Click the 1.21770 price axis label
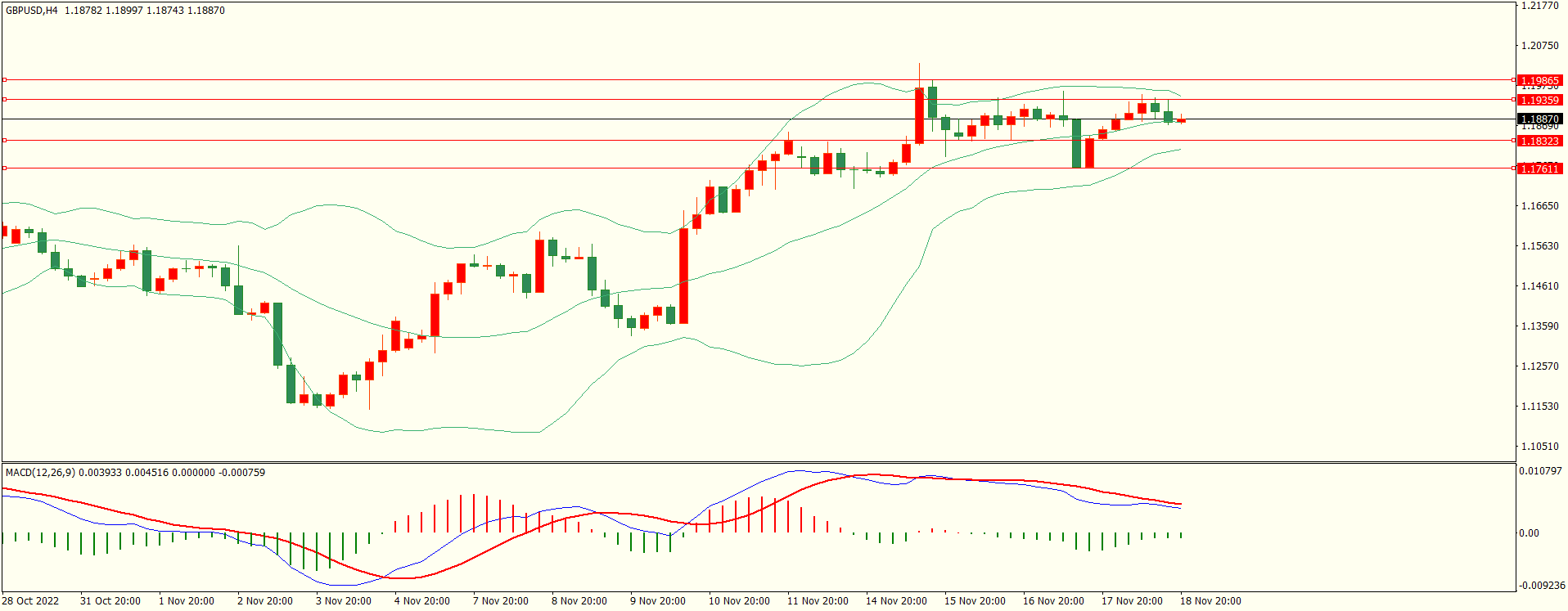 click(x=1539, y=6)
